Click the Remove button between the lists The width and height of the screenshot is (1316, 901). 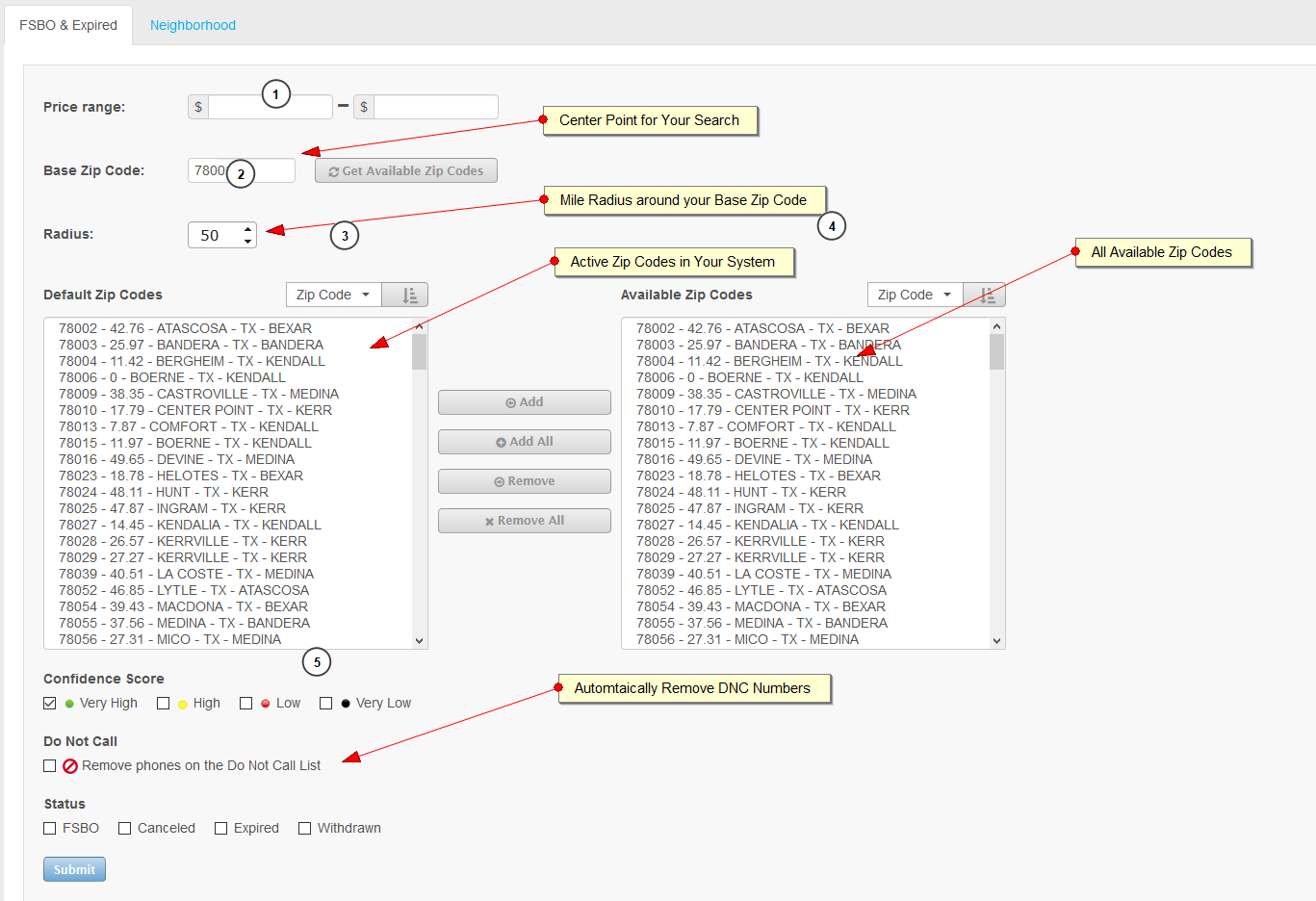pyautogui.click(x=524, y=481)
